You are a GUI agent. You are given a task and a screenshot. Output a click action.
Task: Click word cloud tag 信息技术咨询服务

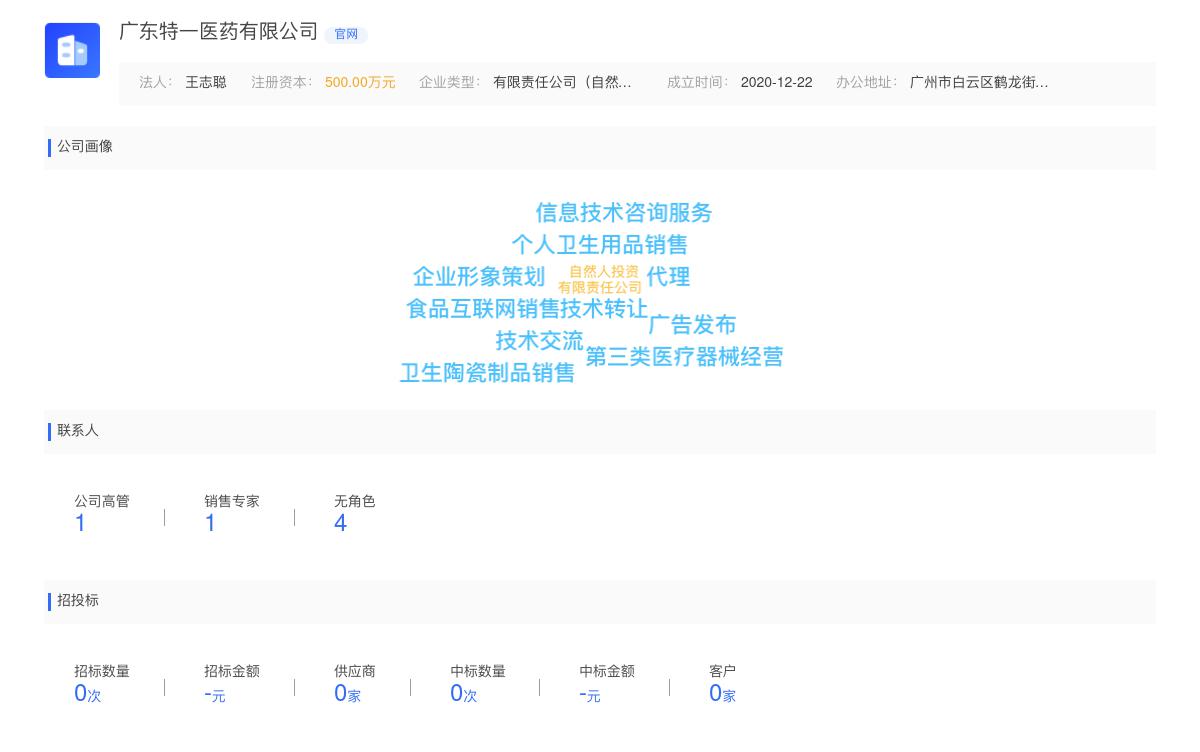coord(624,213)
